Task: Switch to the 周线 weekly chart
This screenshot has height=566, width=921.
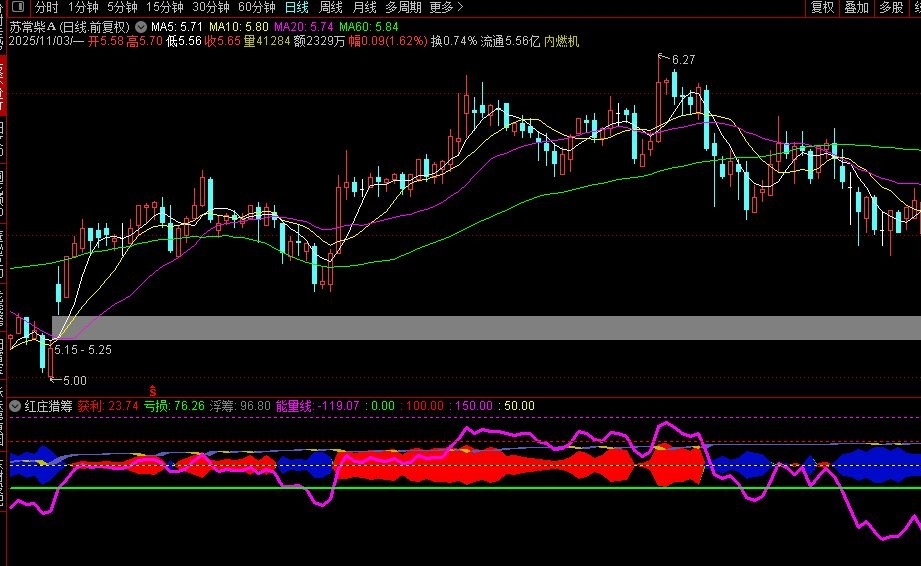Action: pos(330,8)
